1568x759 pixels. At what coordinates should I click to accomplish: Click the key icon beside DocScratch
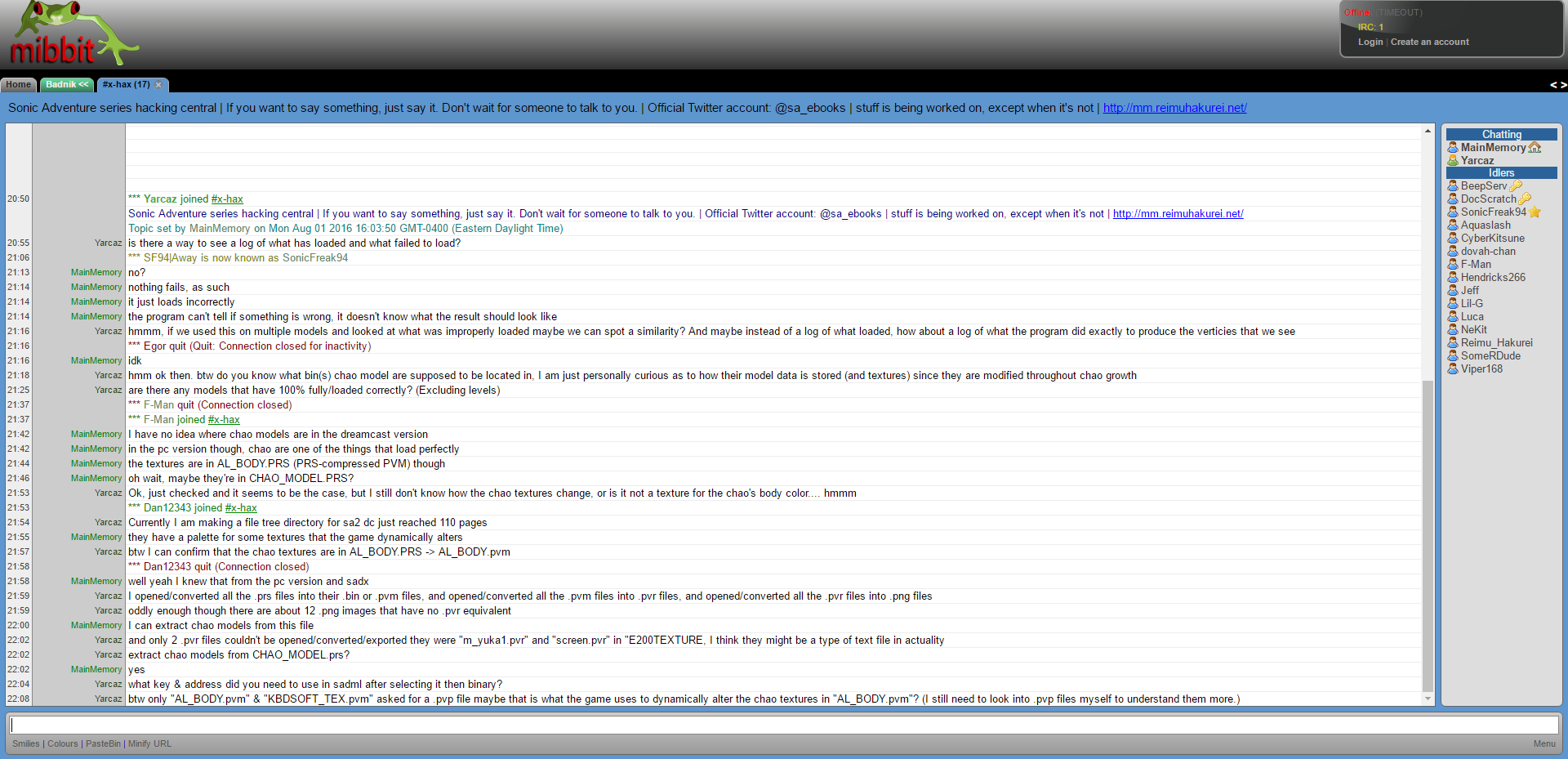click(1525, 199)
